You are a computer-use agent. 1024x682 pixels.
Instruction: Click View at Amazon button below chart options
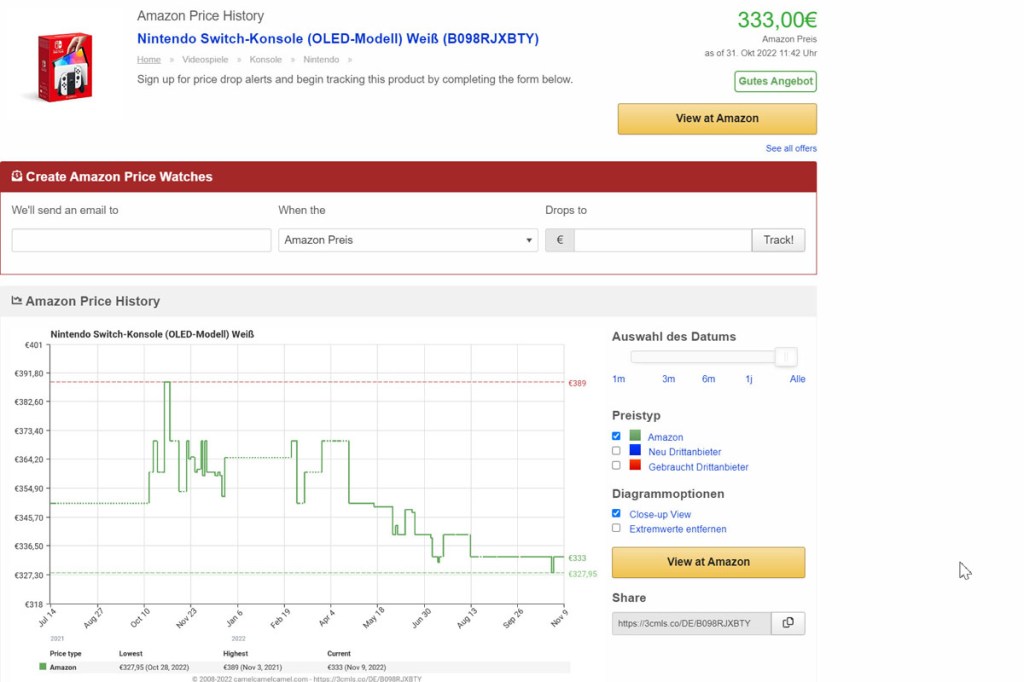709,562
